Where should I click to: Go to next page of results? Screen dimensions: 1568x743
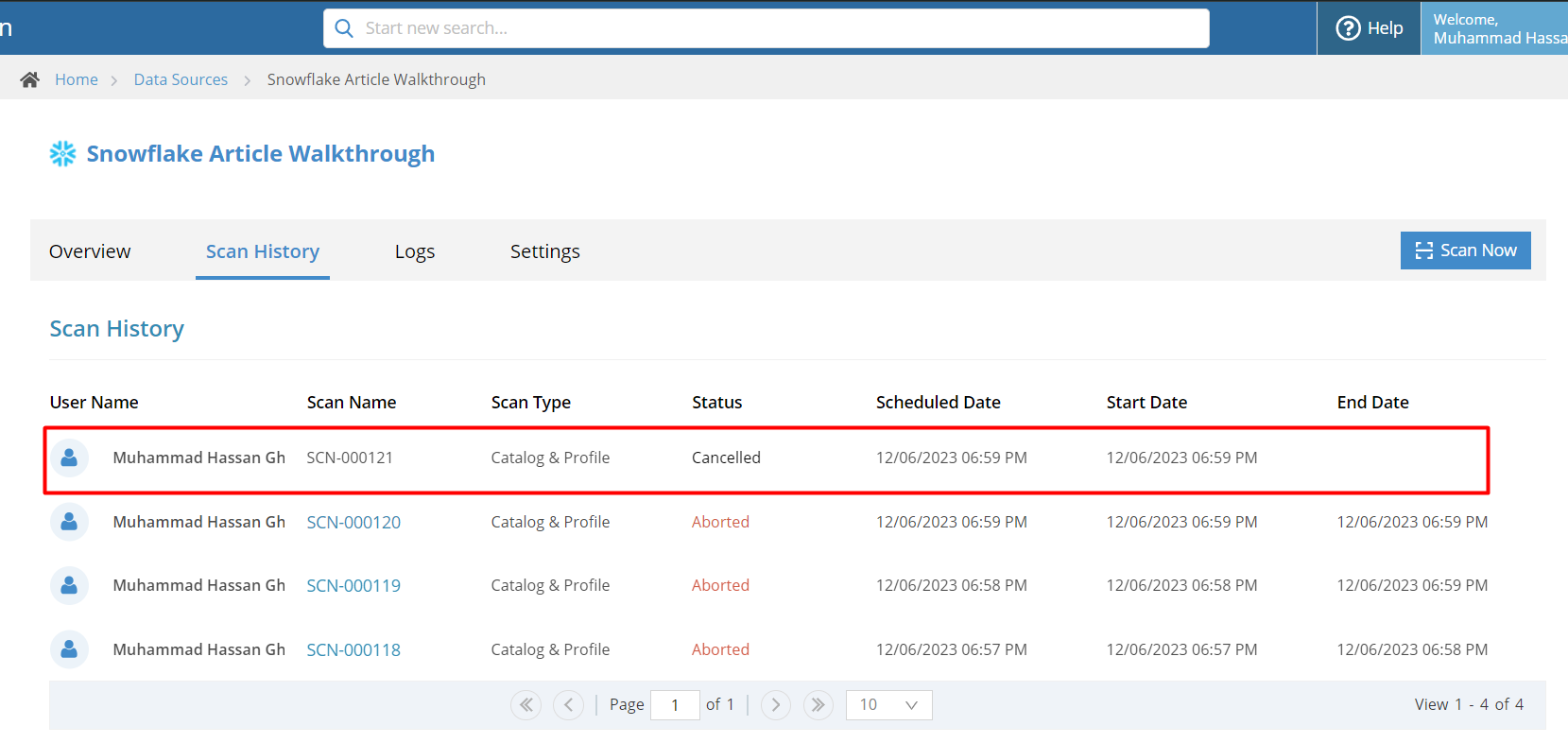pyautogui.click(x=775, y=704)
